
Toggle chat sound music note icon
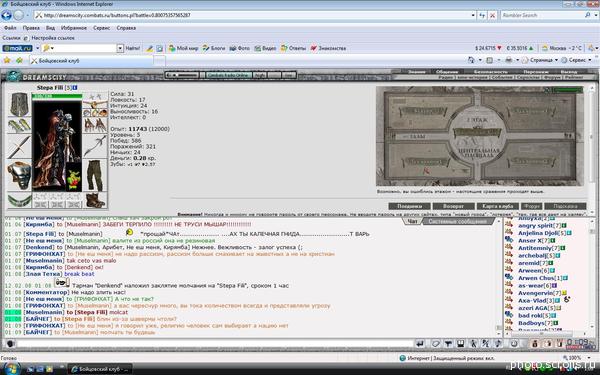(x=498, y=344)
